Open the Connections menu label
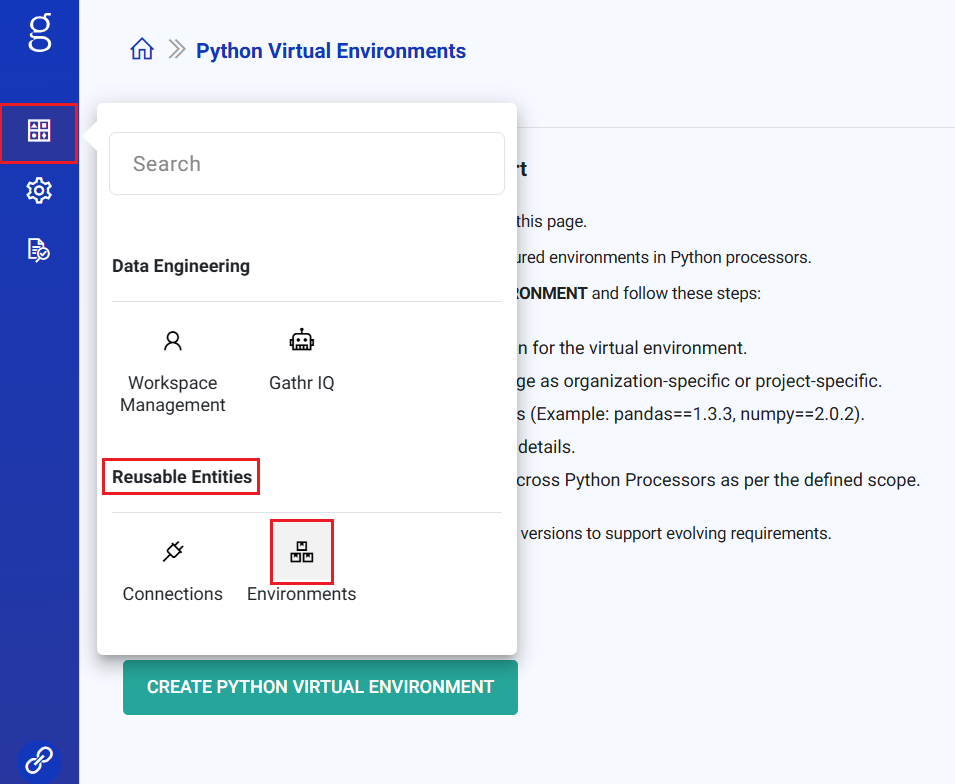955x784 pixels. pyautogui.click(x=173, y=594)
